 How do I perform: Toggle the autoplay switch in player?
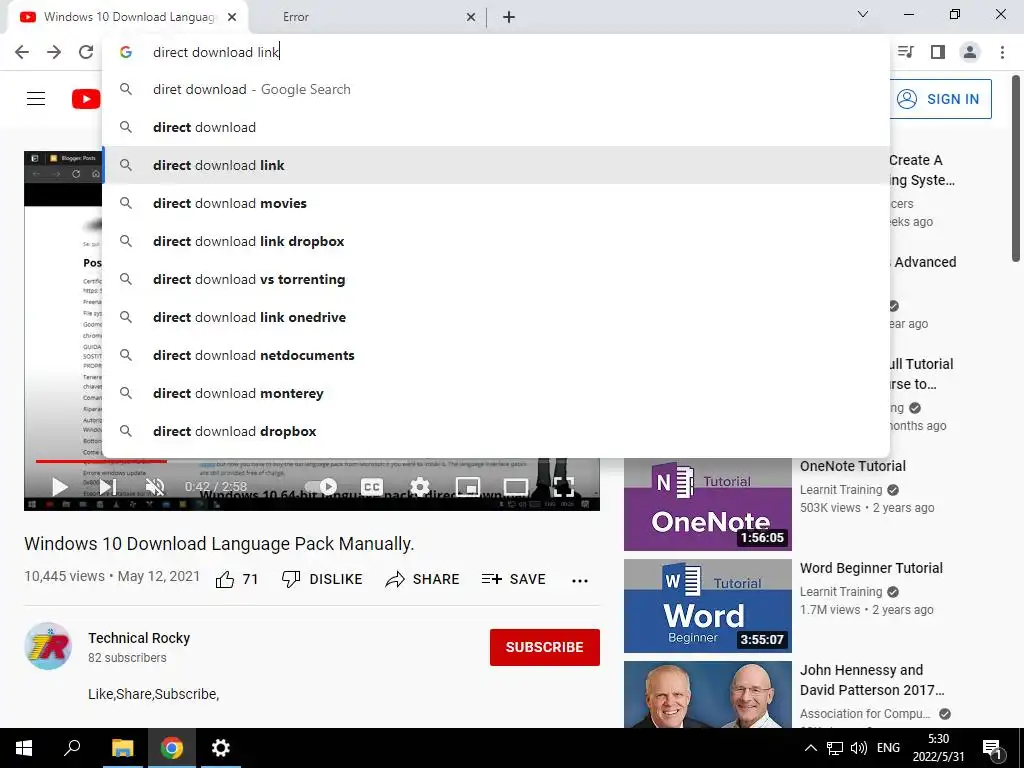321,487
